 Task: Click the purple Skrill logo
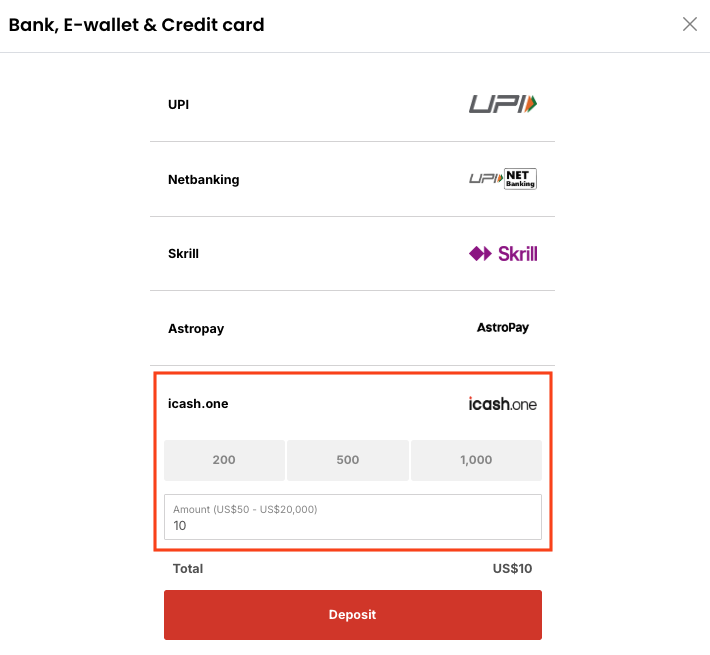(x=503, y=254)
